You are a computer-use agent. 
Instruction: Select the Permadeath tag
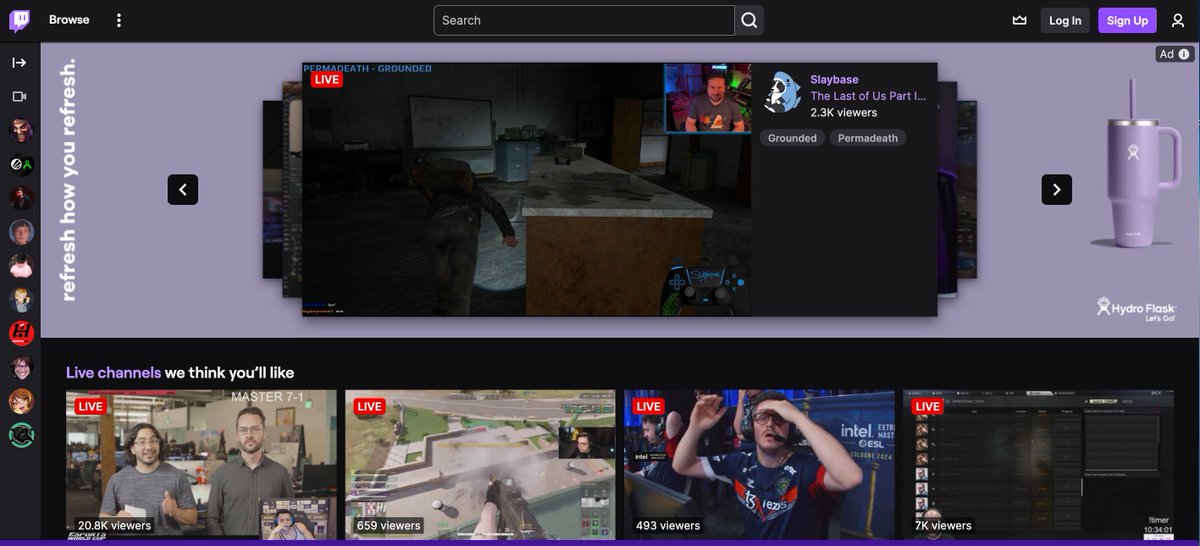tap(867, 138)
